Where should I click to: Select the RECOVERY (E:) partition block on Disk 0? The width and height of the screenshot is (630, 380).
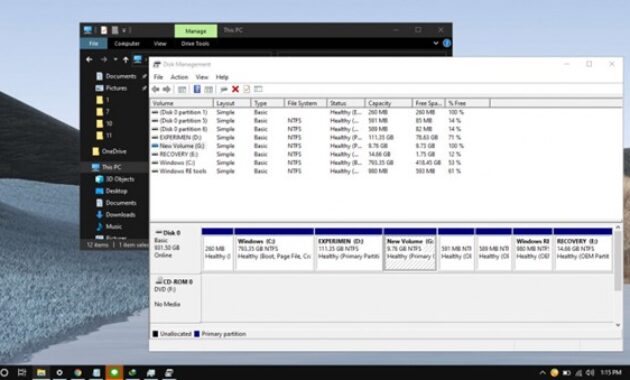pyautogui.click(x=583, y=249)
